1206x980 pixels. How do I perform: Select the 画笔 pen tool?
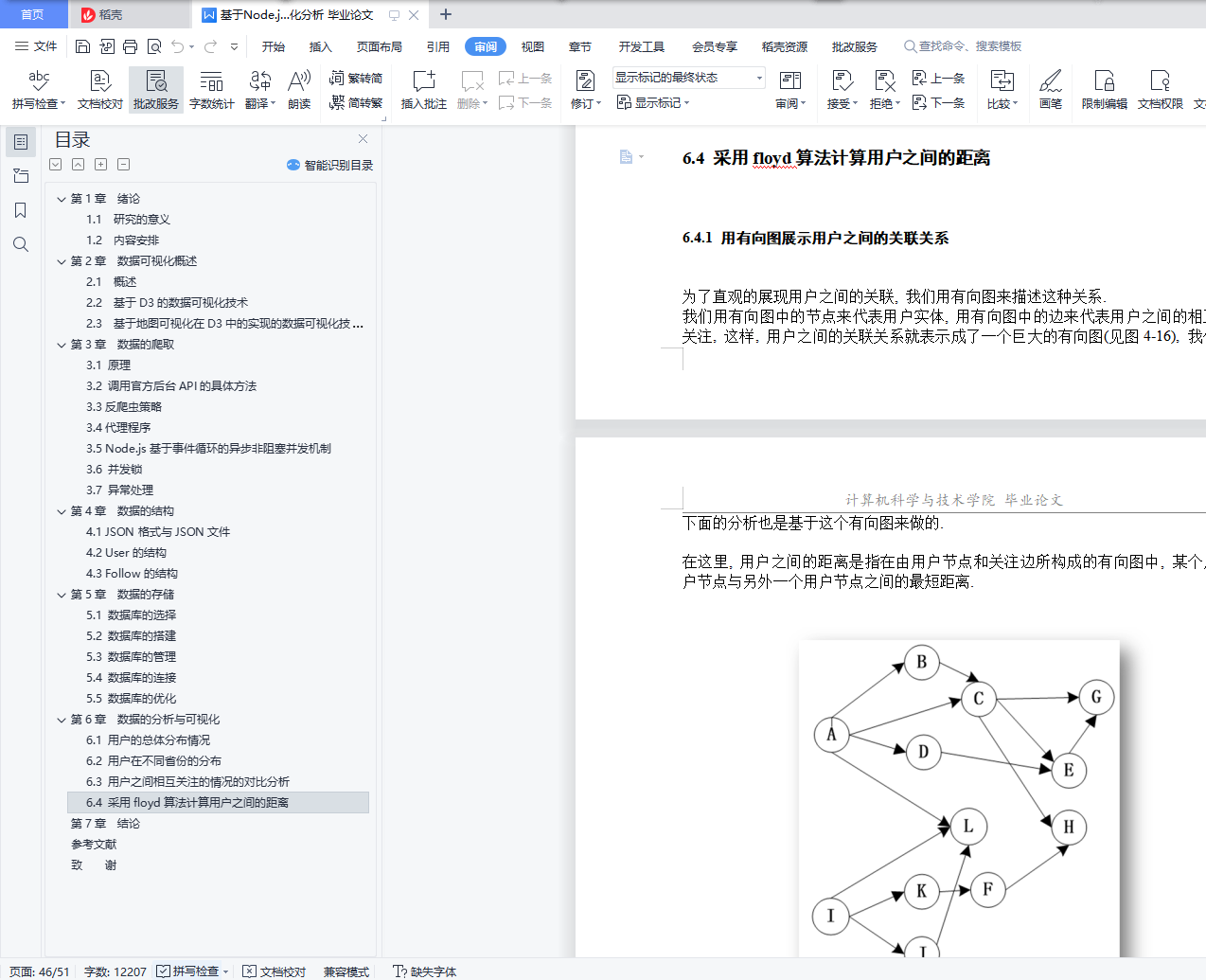(1051, 90)
